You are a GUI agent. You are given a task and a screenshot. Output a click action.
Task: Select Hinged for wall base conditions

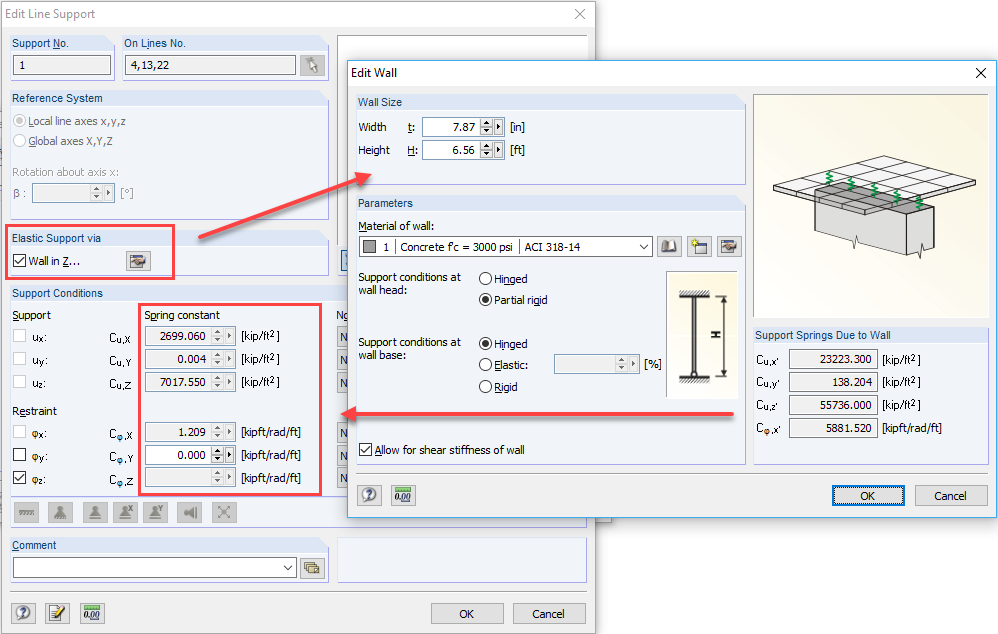tap(486, 344)
